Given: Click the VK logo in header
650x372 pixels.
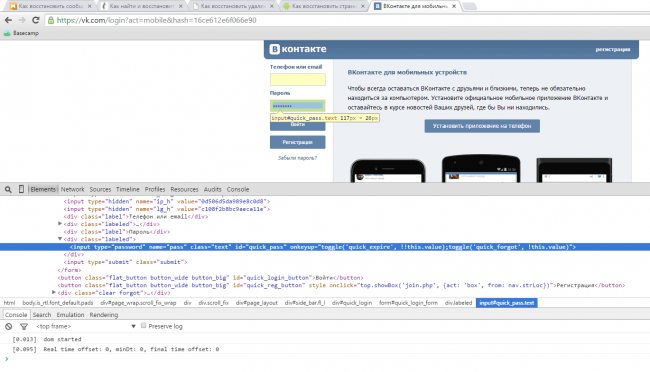Looking at the screenshot, I should 298,49.
